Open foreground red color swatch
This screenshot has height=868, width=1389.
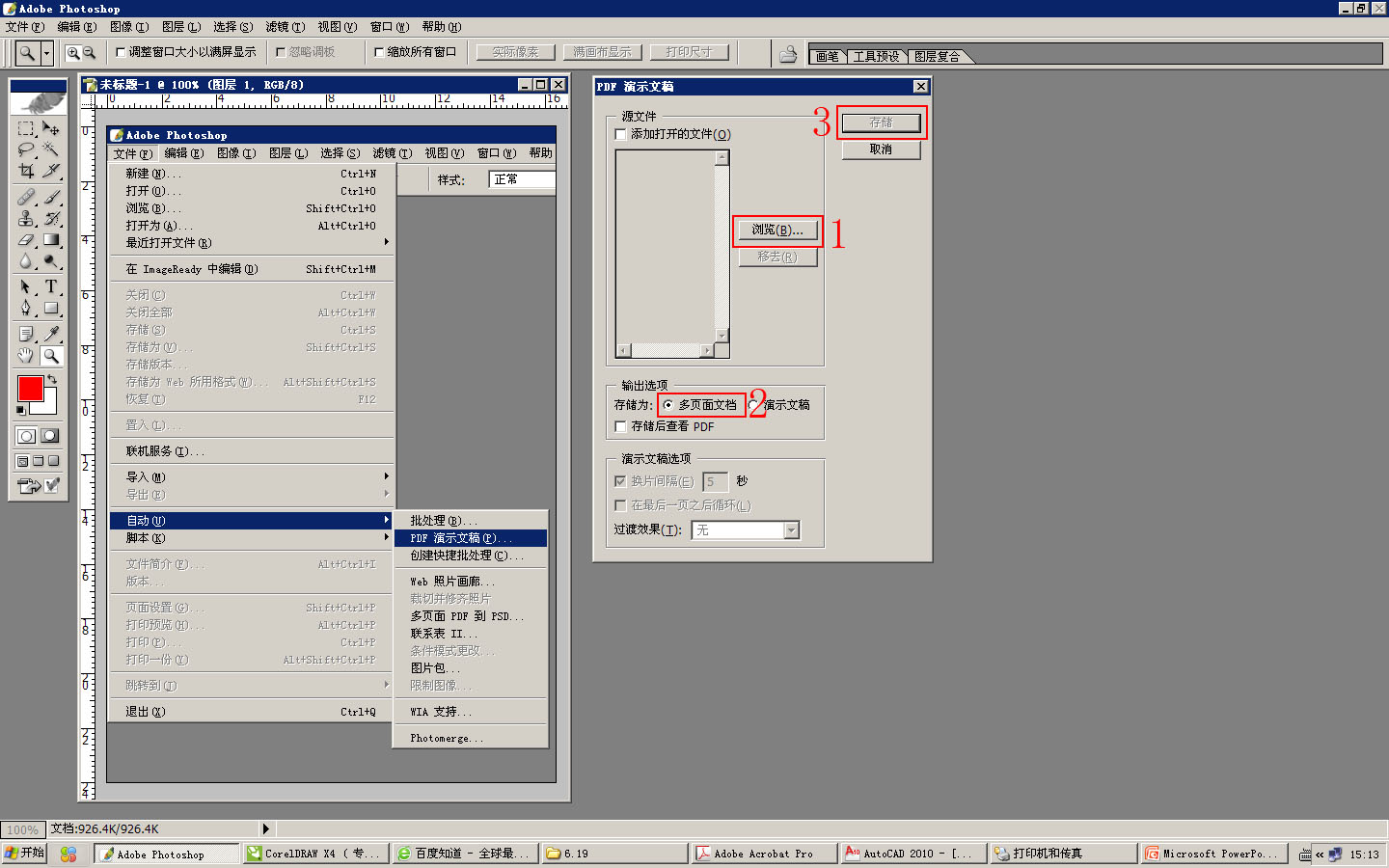pos(30,388)
